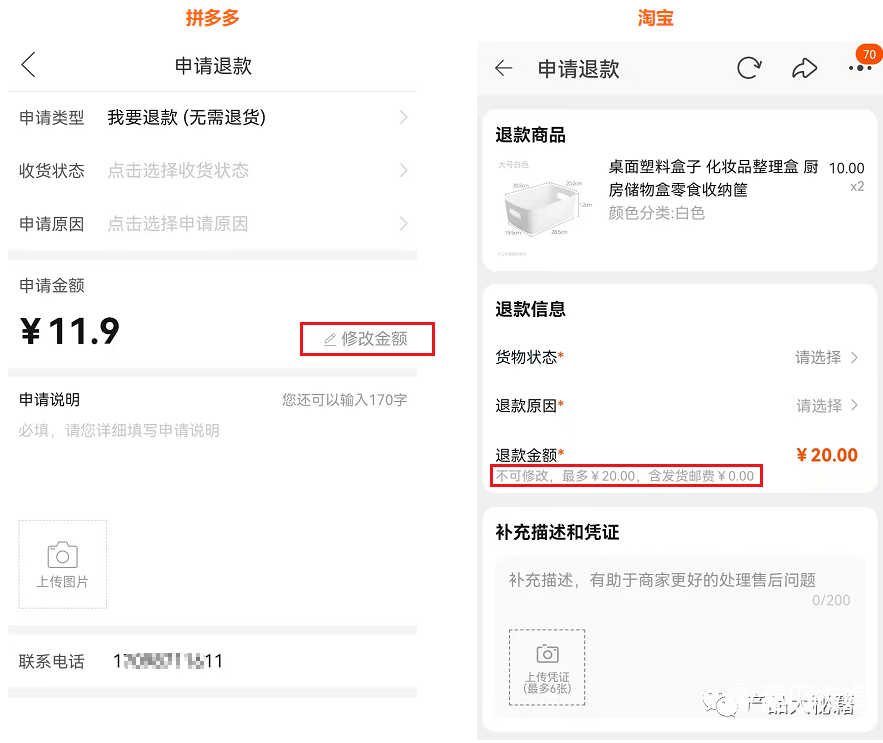Screen dimensions: 883x743
Task: Tap the Pinduoduo back arrow
Action: tap(28, 66)
